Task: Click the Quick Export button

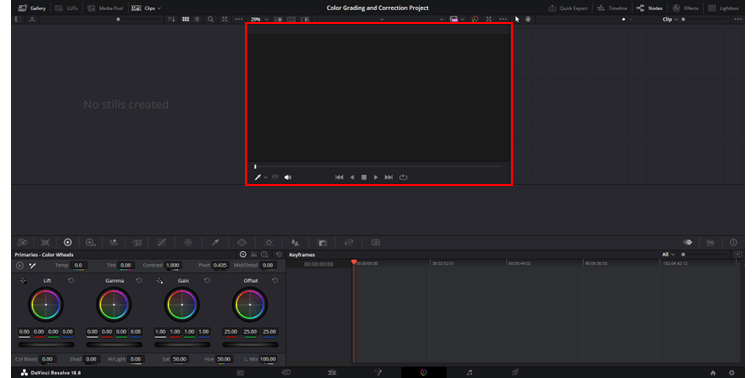Action: coord(567,8)
